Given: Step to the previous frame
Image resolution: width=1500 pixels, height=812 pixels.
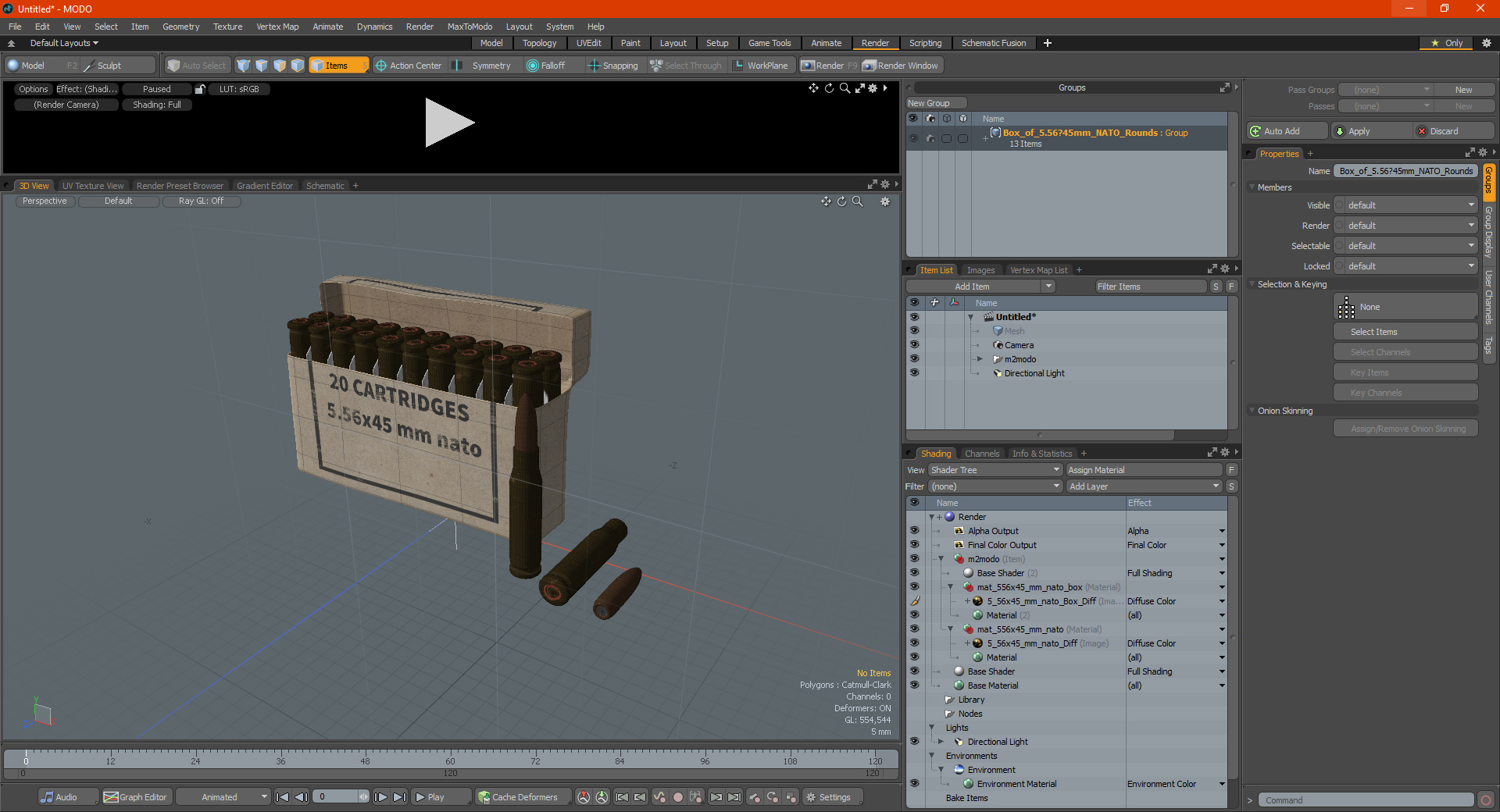Looking at the screenshot, I should pos(301,797).
